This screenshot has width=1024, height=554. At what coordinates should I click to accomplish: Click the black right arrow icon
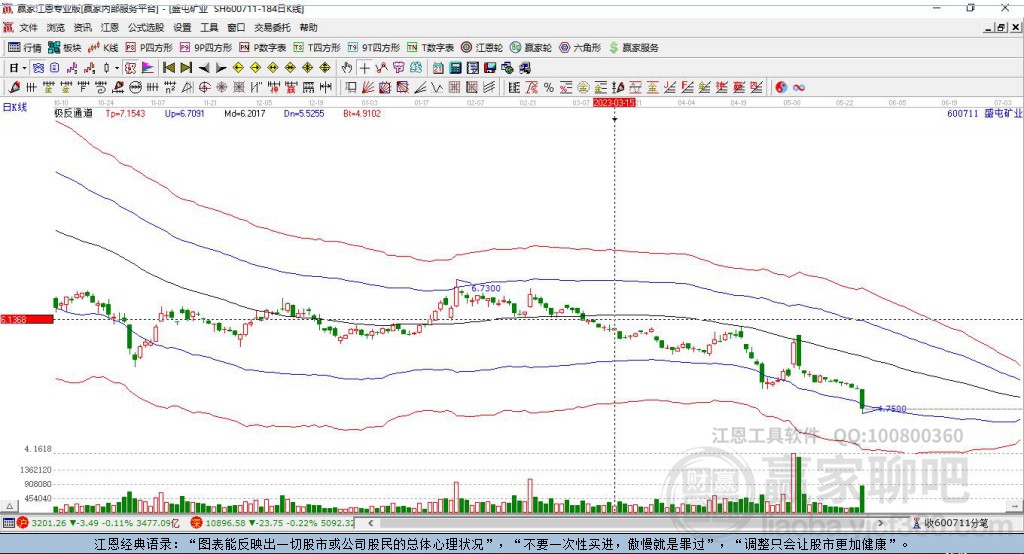(221, 68)
